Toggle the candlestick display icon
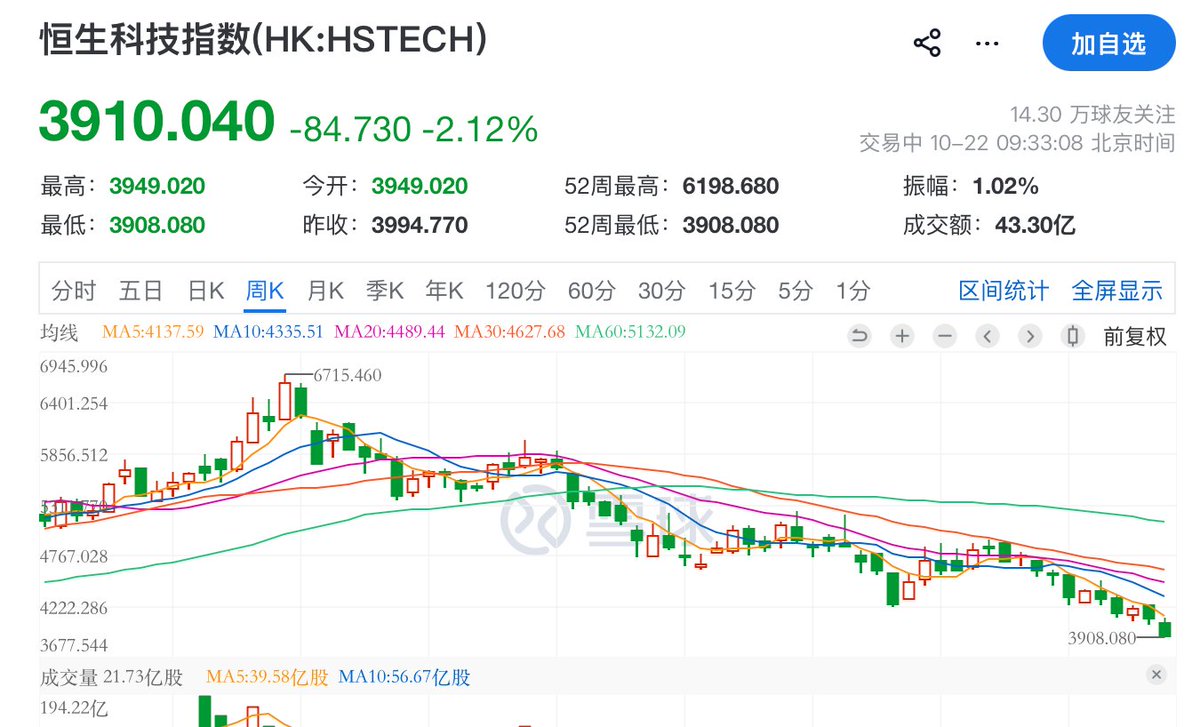Viewport: 1200px width, 727px height. (1073, 336)
